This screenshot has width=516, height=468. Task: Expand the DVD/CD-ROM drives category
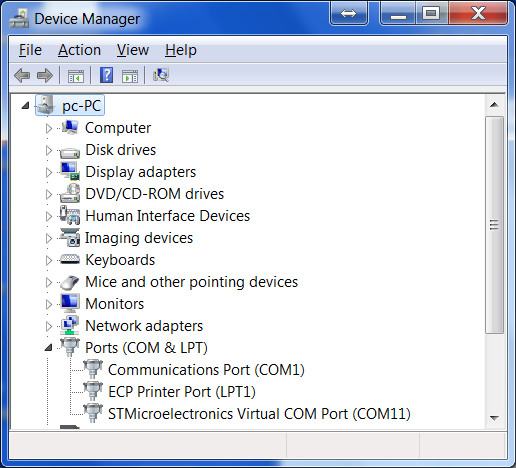click(49, 194)
